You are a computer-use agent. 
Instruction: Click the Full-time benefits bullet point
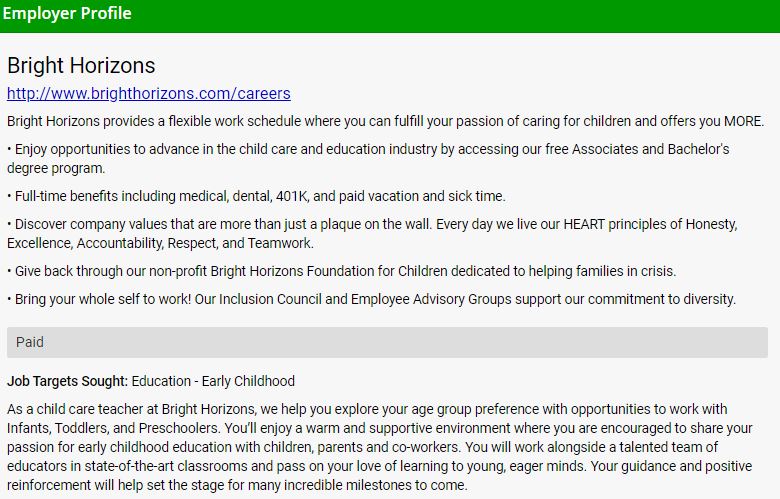[x=256, y=196]
